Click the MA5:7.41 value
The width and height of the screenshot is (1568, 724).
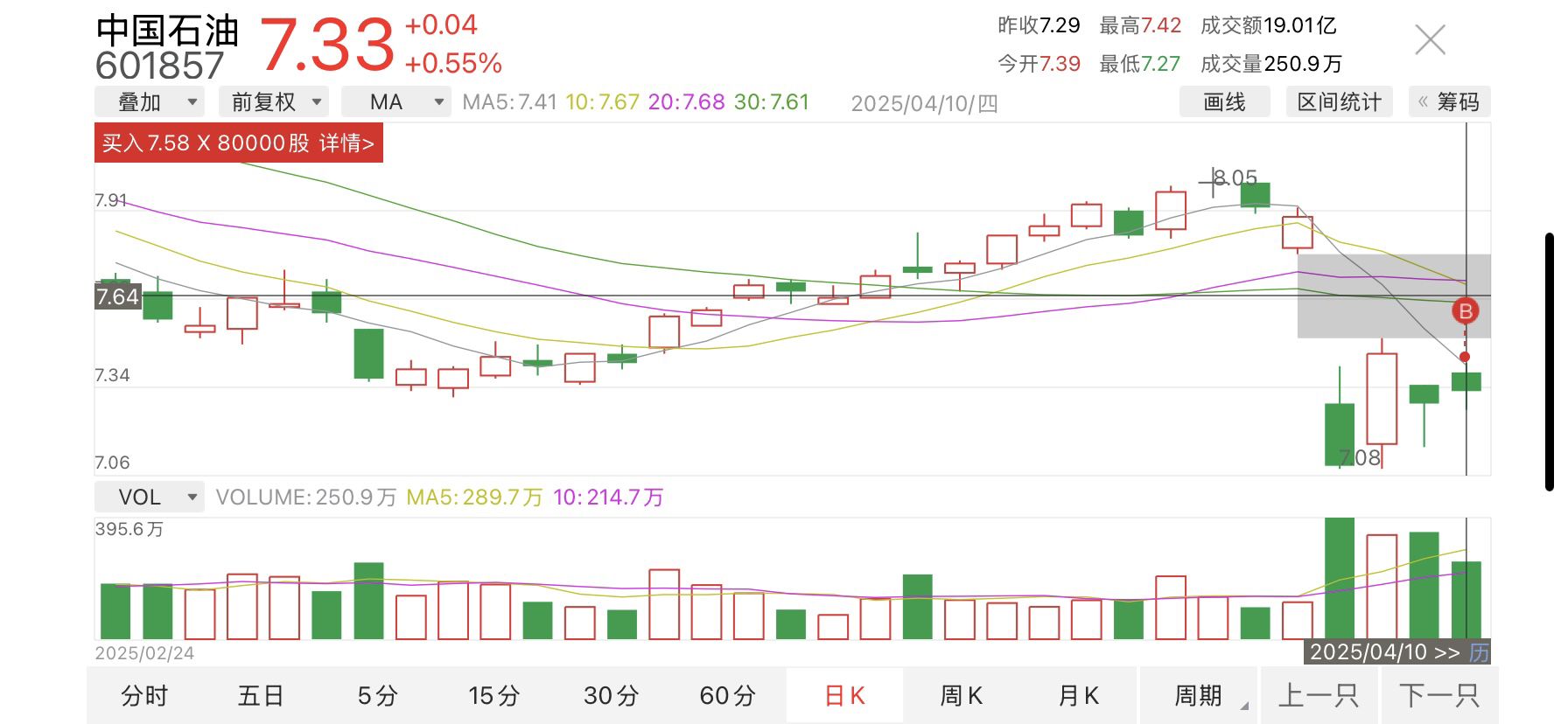509,102
